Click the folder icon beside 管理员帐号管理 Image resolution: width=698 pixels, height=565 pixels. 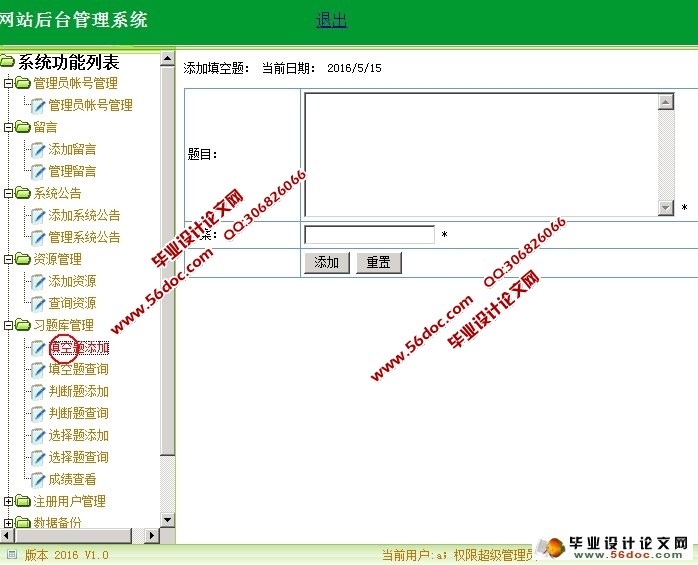coord(22,83)
